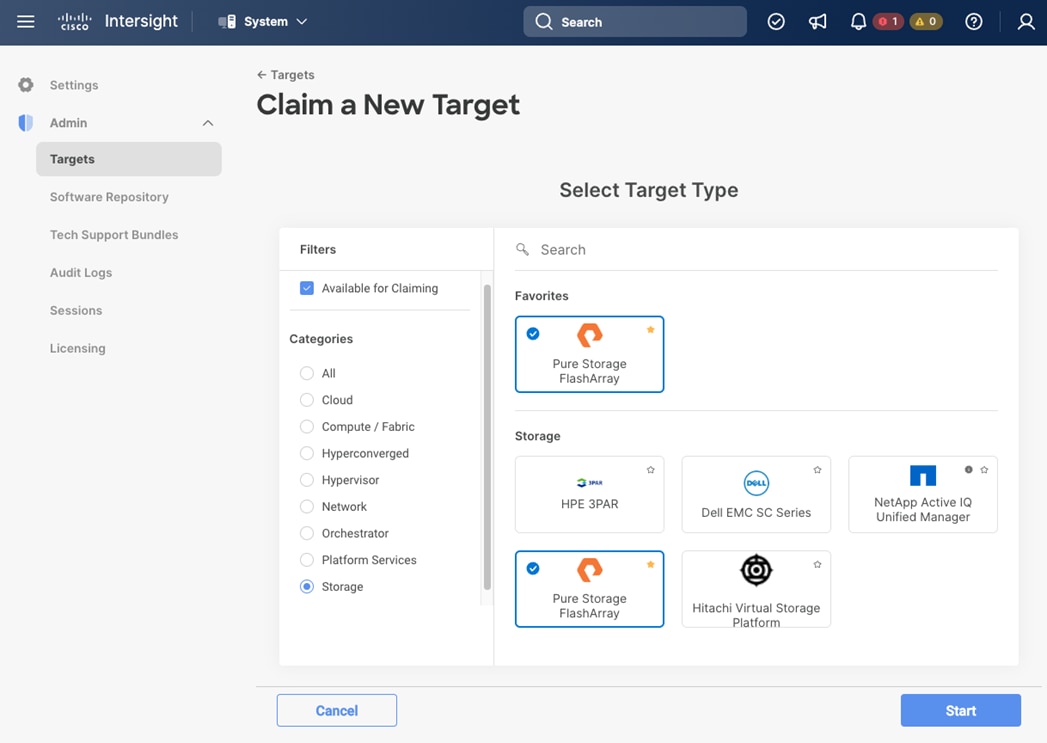
Task: Click the yellow warning alarms badge
Action: tap(926, 21)
